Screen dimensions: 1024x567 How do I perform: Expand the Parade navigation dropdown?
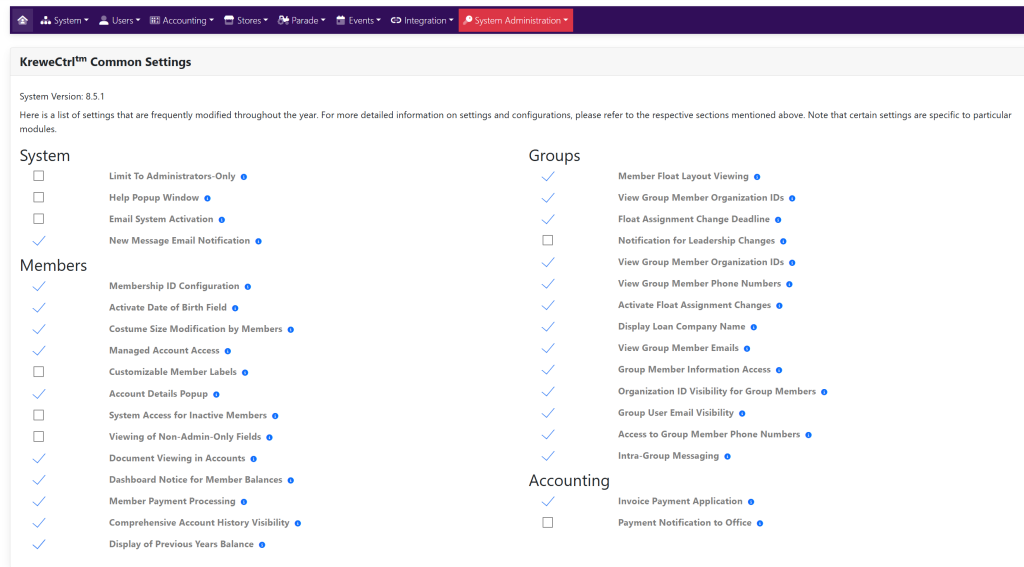coord(302,20)
